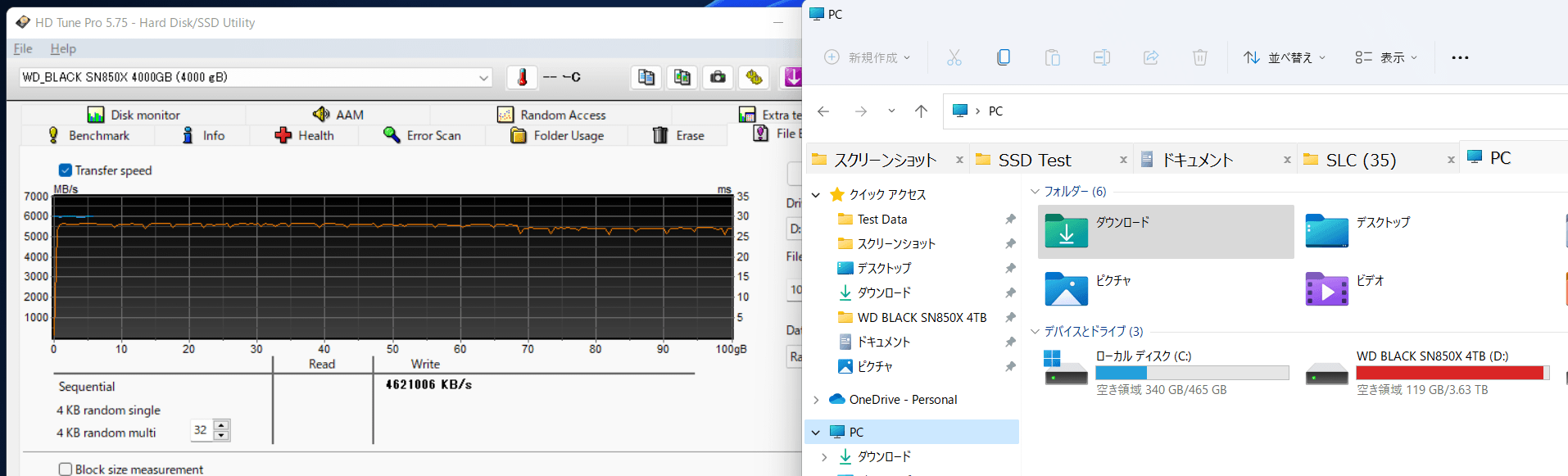The height and width of the screenshot is (476, 1568).
Task: Close the ドキュメント Explorer tab
Action: pyautogui.click(x=1287, y=160)
